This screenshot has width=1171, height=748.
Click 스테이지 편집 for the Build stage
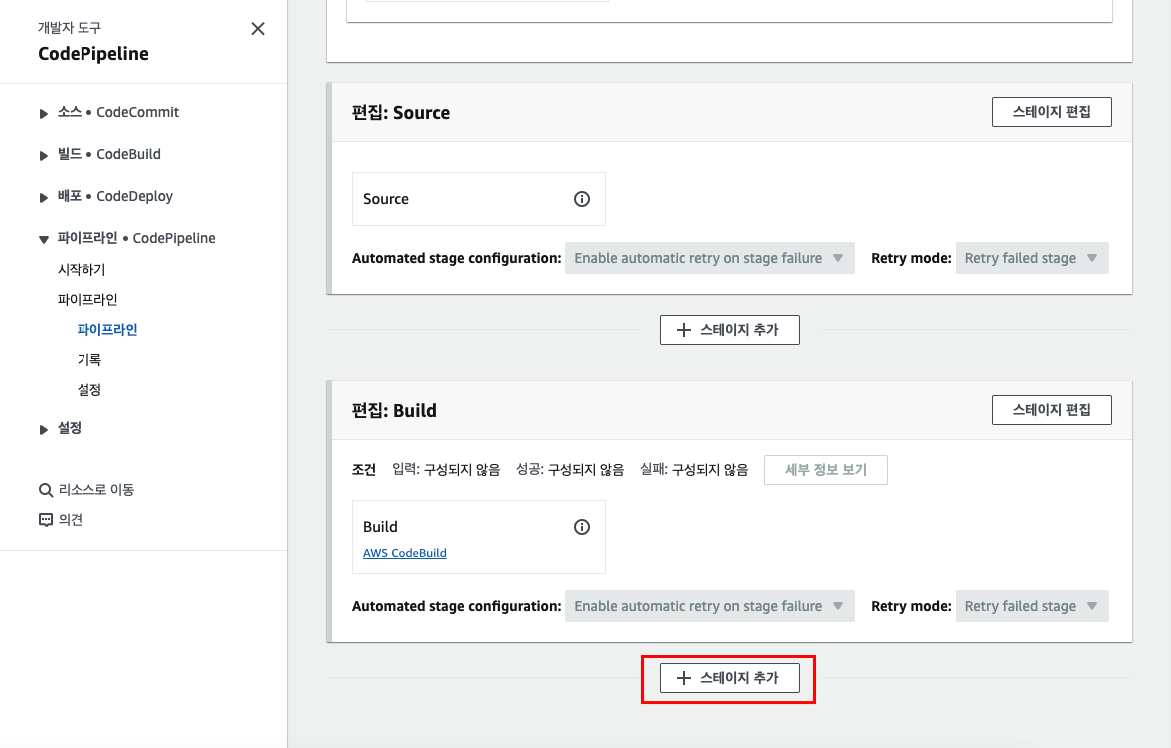point(1052,410)
